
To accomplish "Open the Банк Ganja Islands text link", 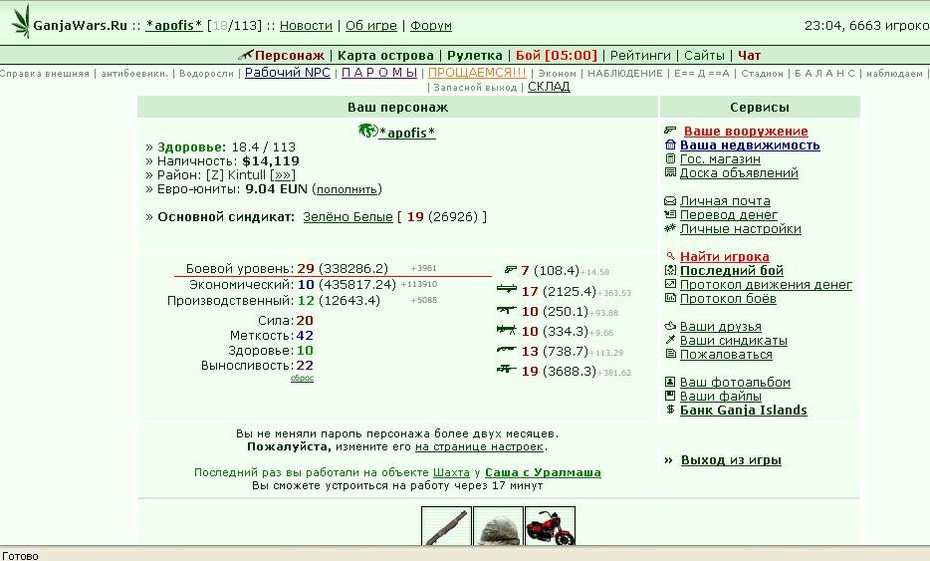I will tap(743, 410).
